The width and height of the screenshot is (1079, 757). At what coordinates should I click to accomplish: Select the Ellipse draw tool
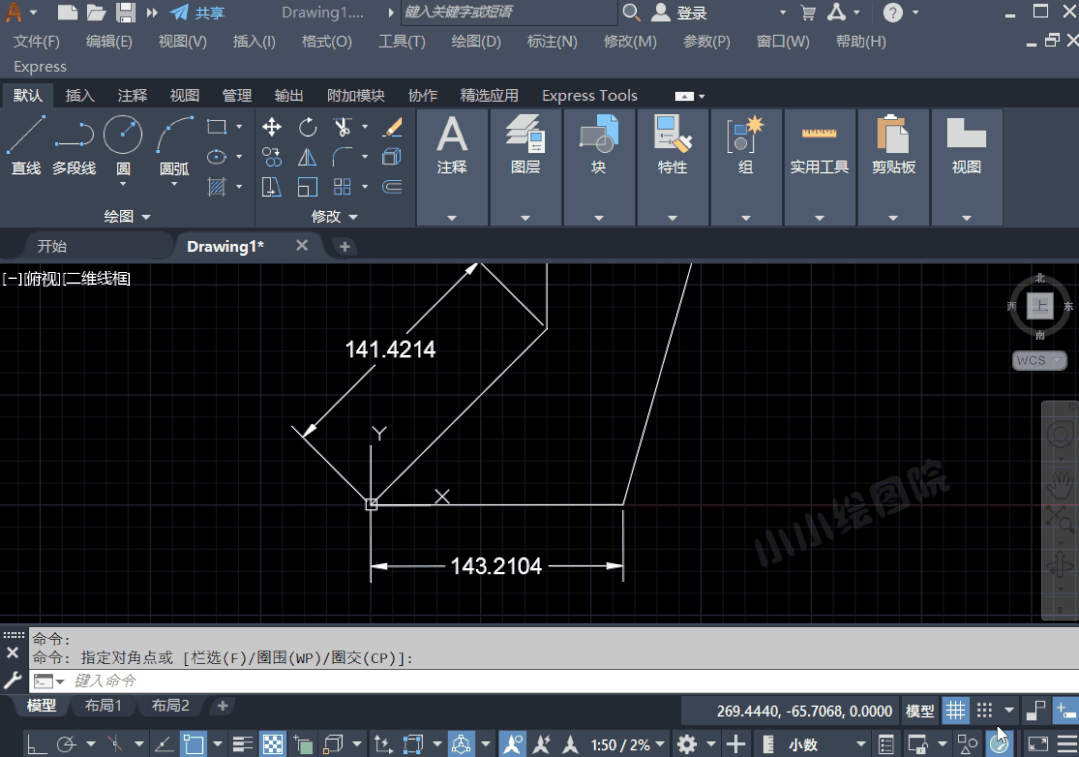click(217, 157)
